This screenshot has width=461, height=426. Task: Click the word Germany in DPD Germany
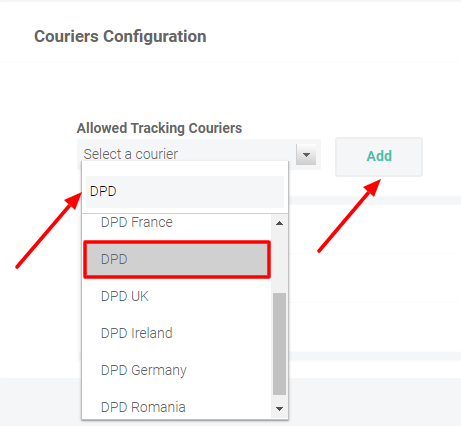coord(159,371)
